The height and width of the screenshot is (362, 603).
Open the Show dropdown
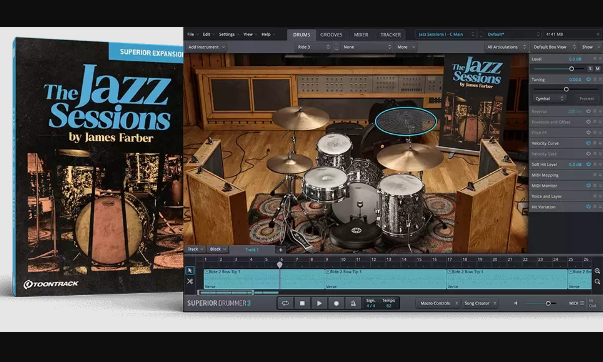(x=590, y=47)
